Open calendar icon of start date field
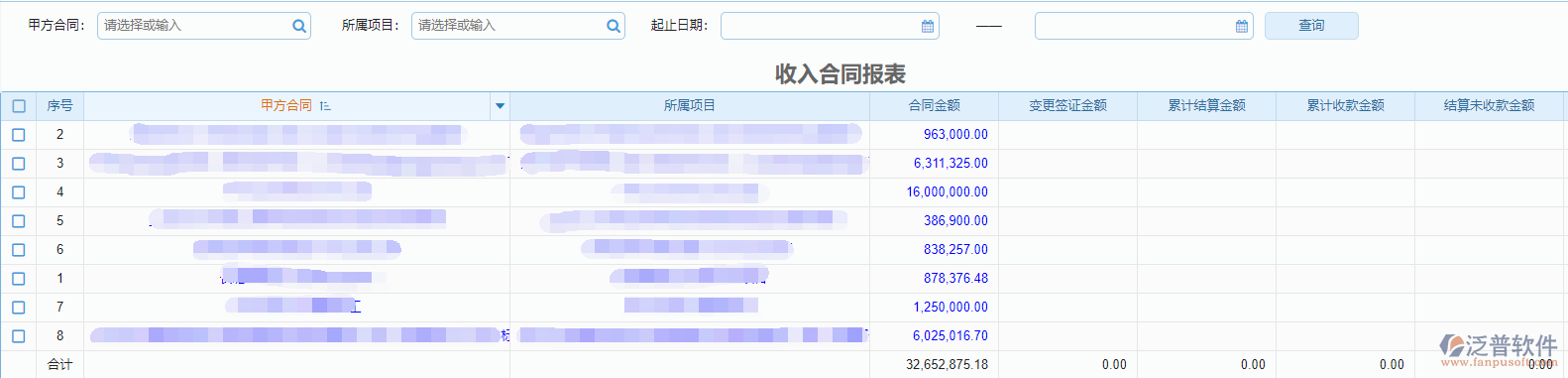Screen dimensions: 1568x378 [x=928, y=27]
